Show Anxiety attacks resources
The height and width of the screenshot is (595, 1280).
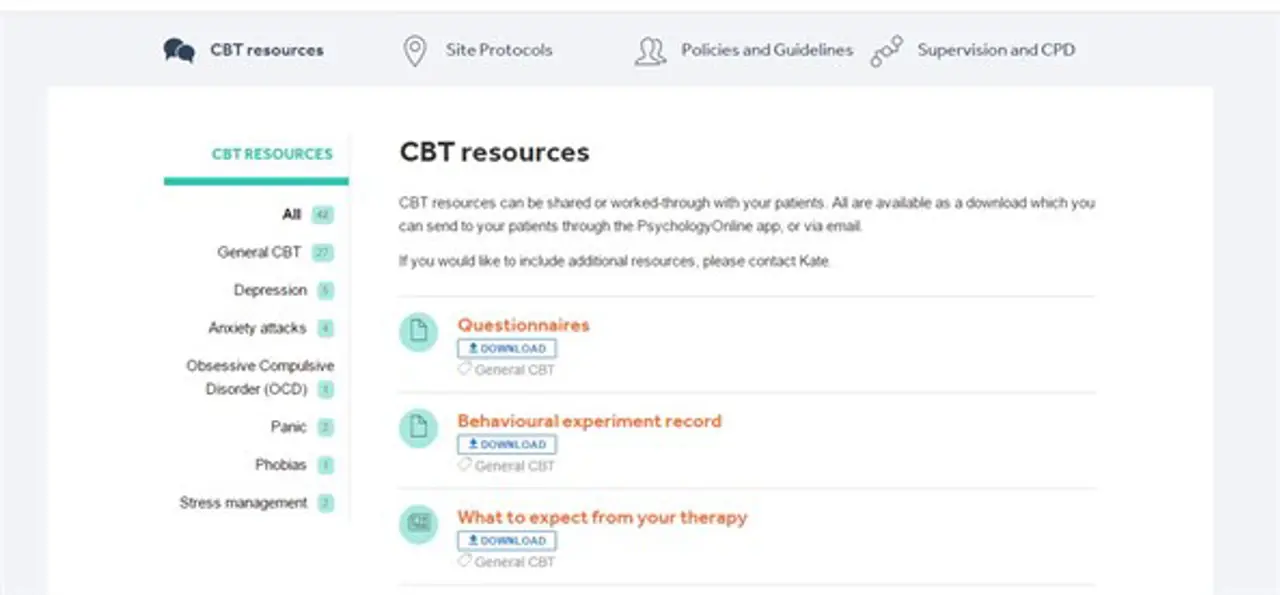point(257,328)
